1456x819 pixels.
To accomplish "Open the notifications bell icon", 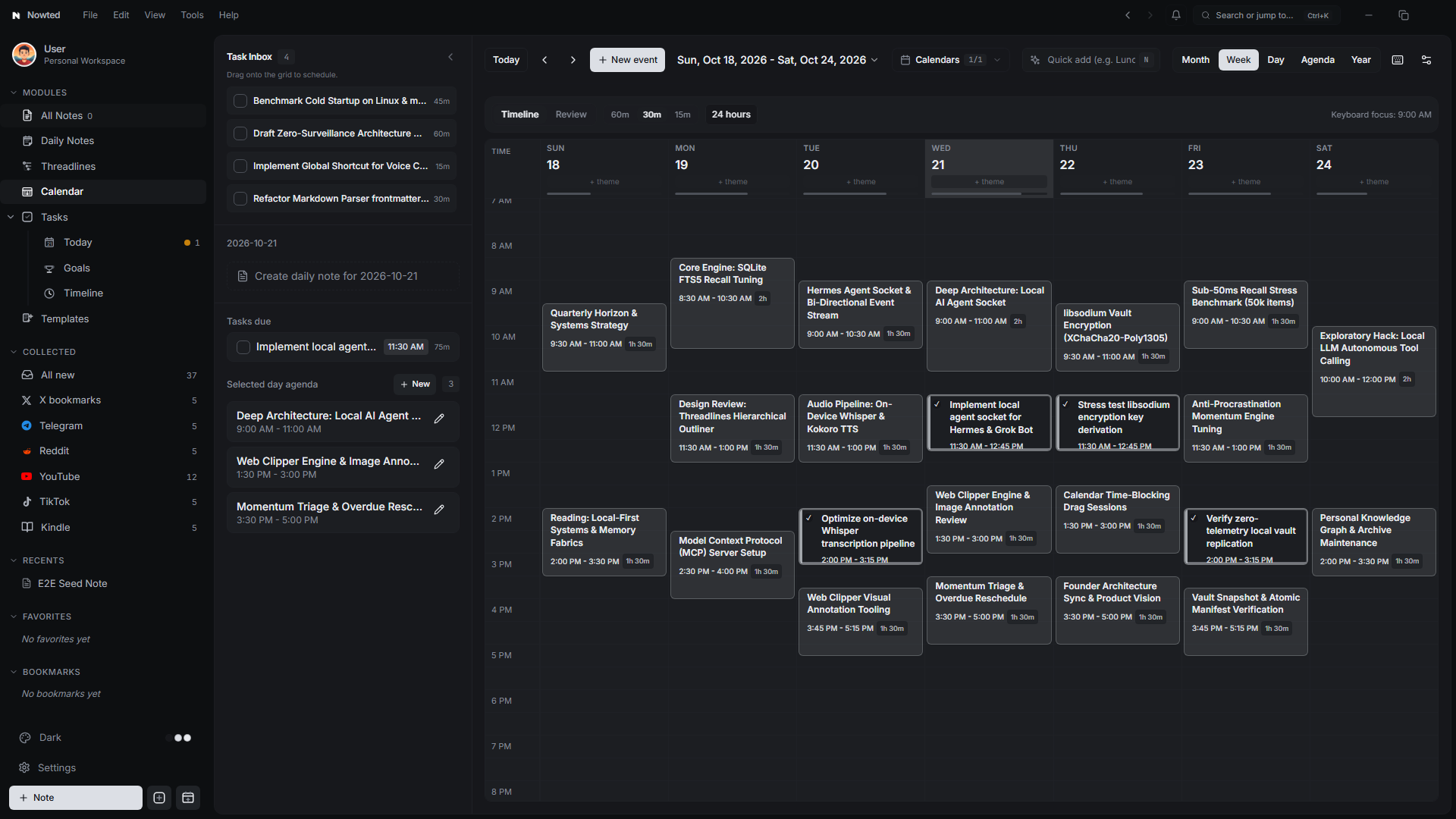I will [1176, 15].
